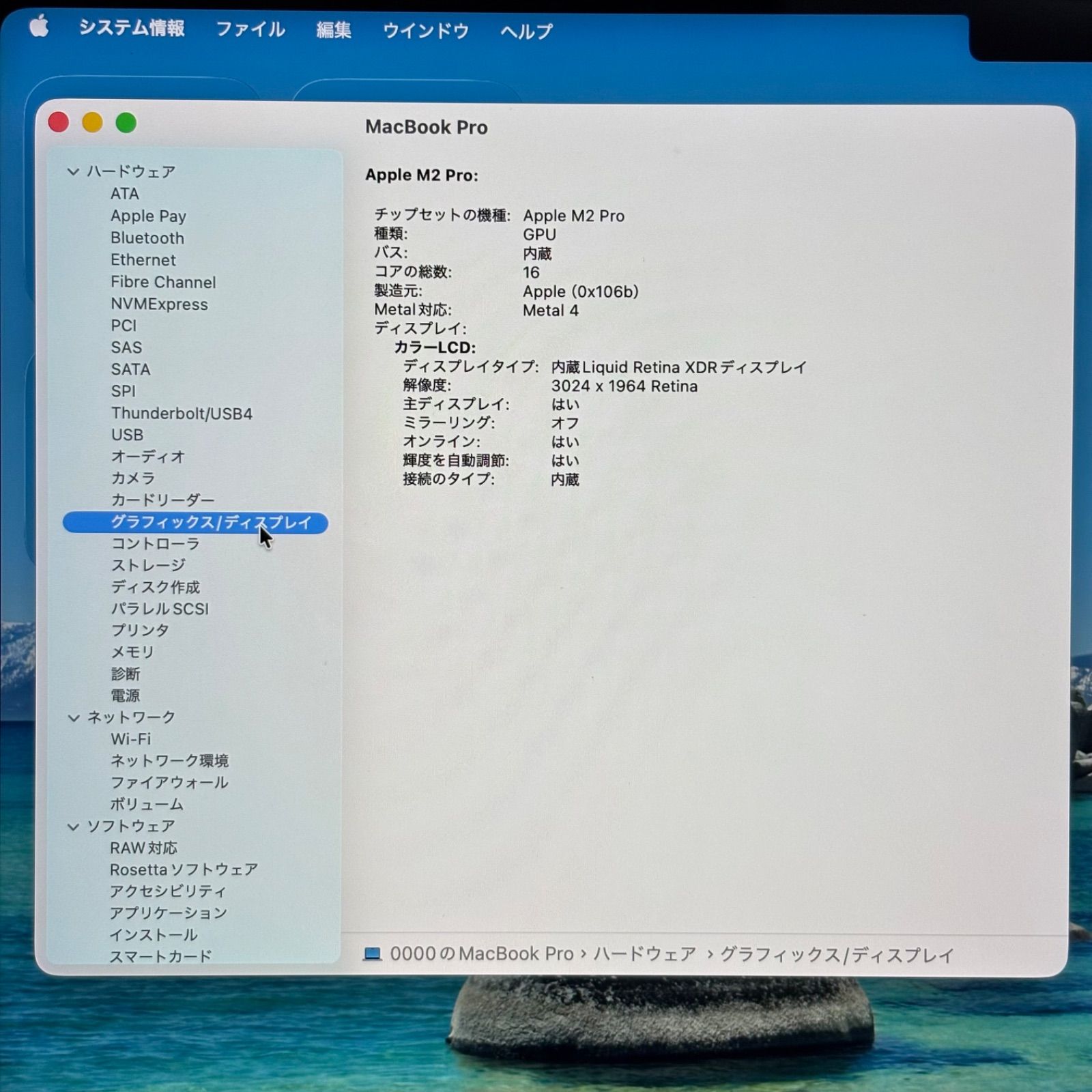Select 診断 in the sidebar

tap(126, 674)
